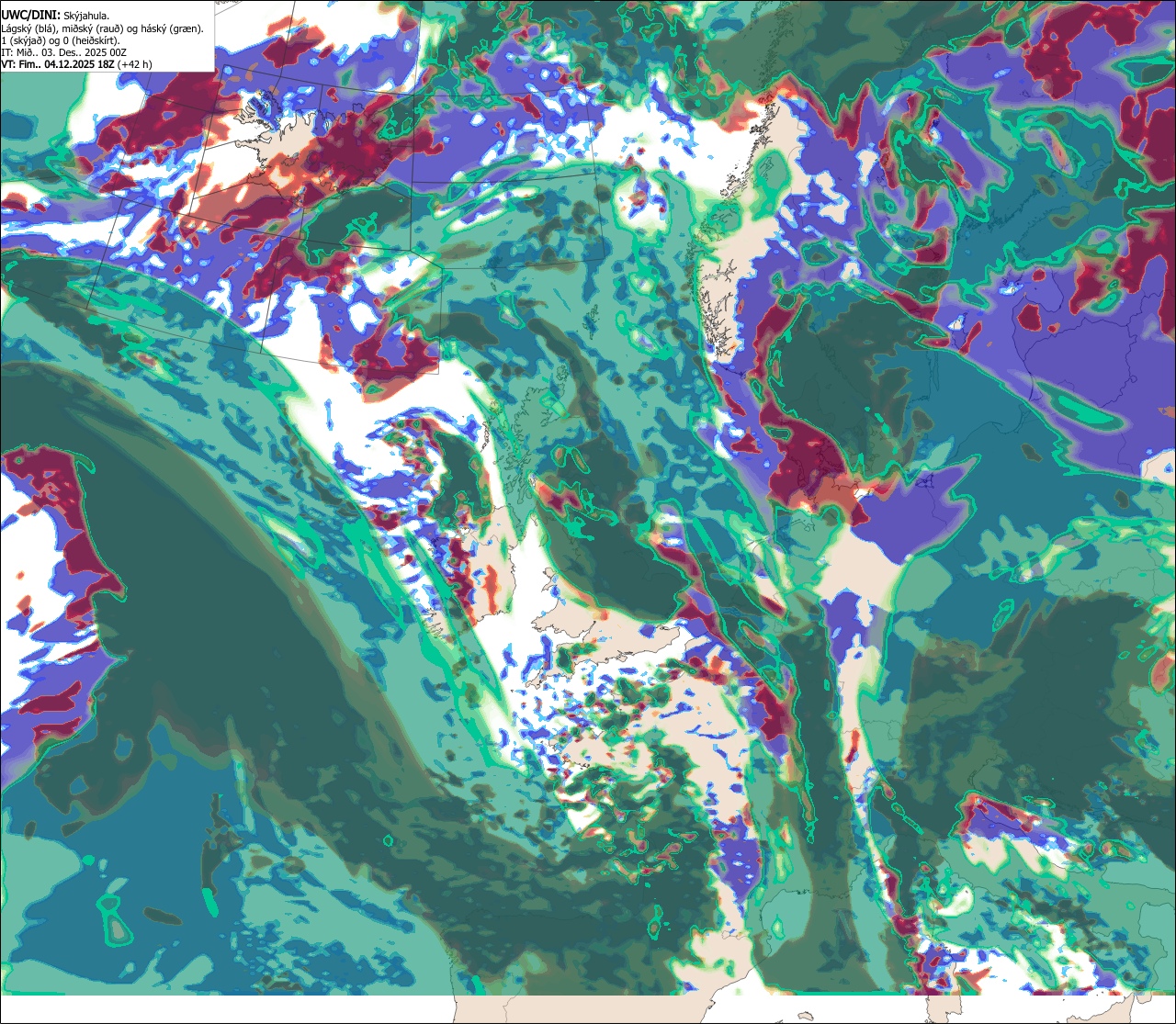The height and width of the screenshot is (1024, 1176).
Task: Click the 'VT: Fim.. 04.12.2025 18Z (+42 h)' line
Action: (76, 64)
